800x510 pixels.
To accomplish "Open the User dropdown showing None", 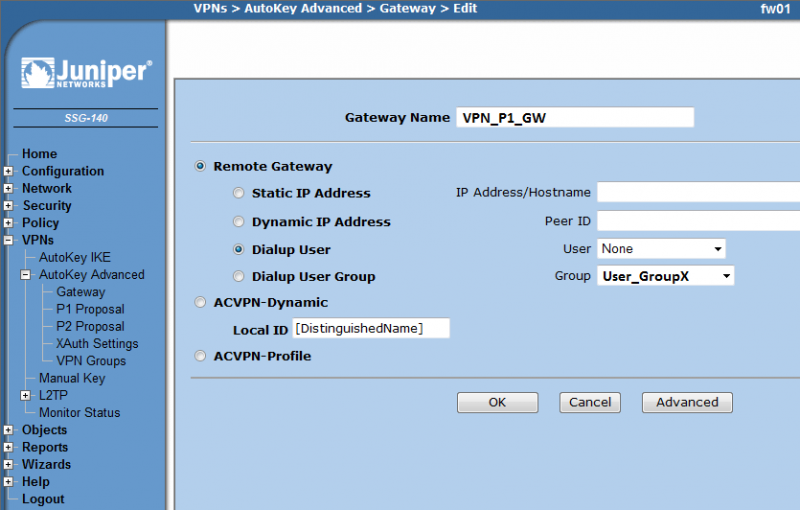I will (661, 249).
